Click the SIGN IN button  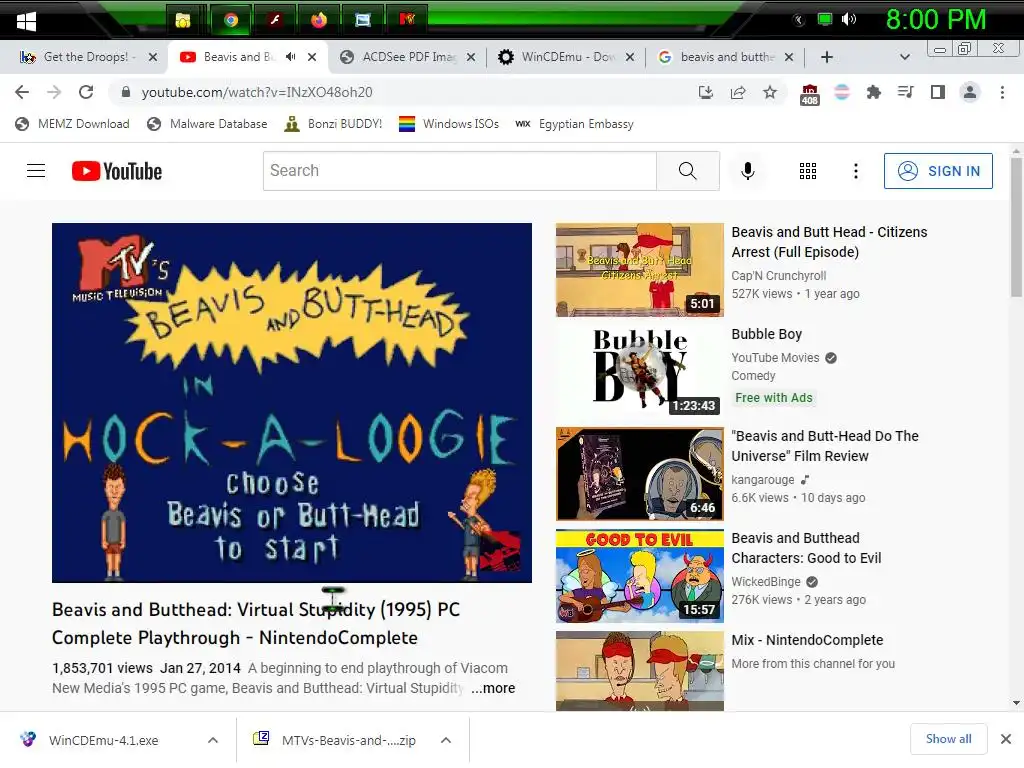[938, 171]
